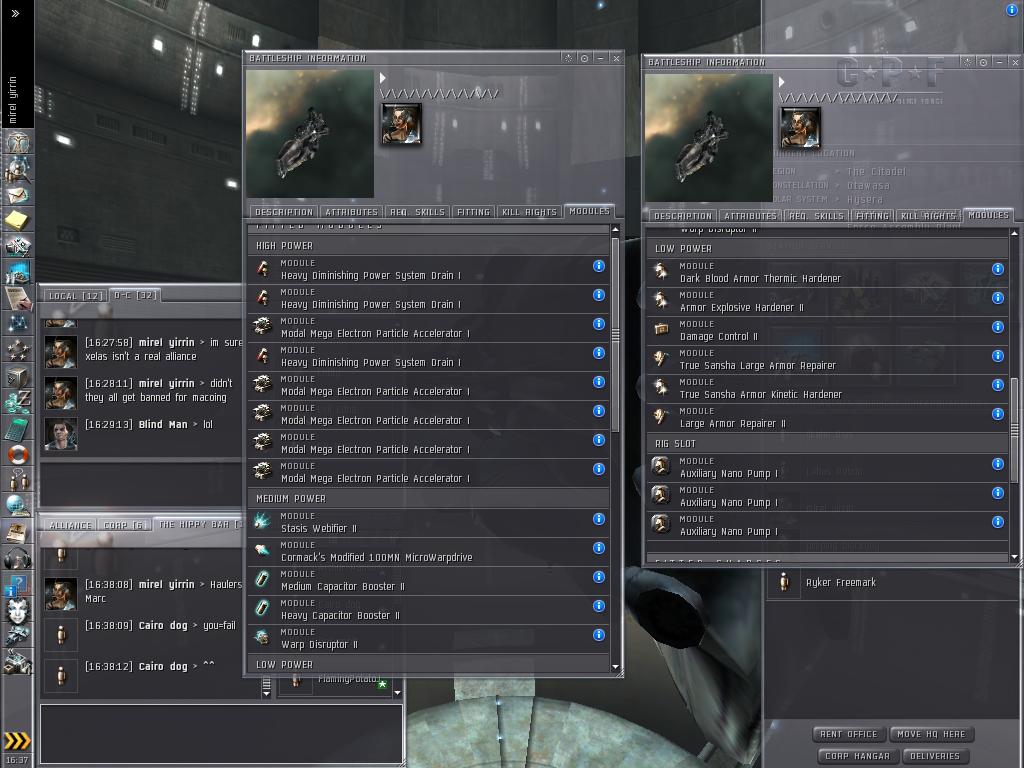
Task: Click the ship thumbnail in the High Power modules window
Action: pos(310,134)
